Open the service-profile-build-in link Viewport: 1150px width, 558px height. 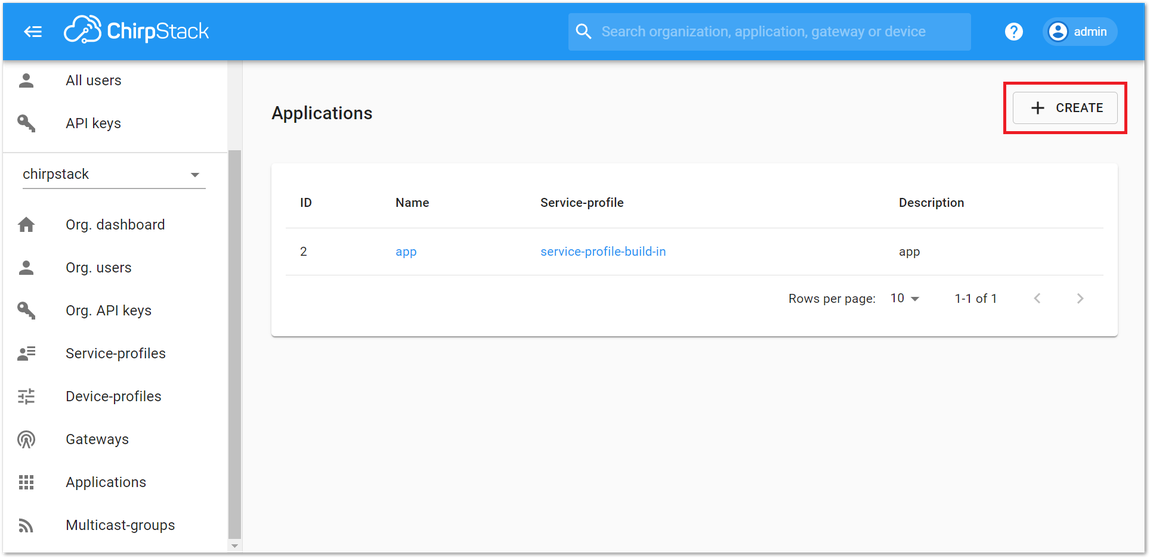pos(603,252)
